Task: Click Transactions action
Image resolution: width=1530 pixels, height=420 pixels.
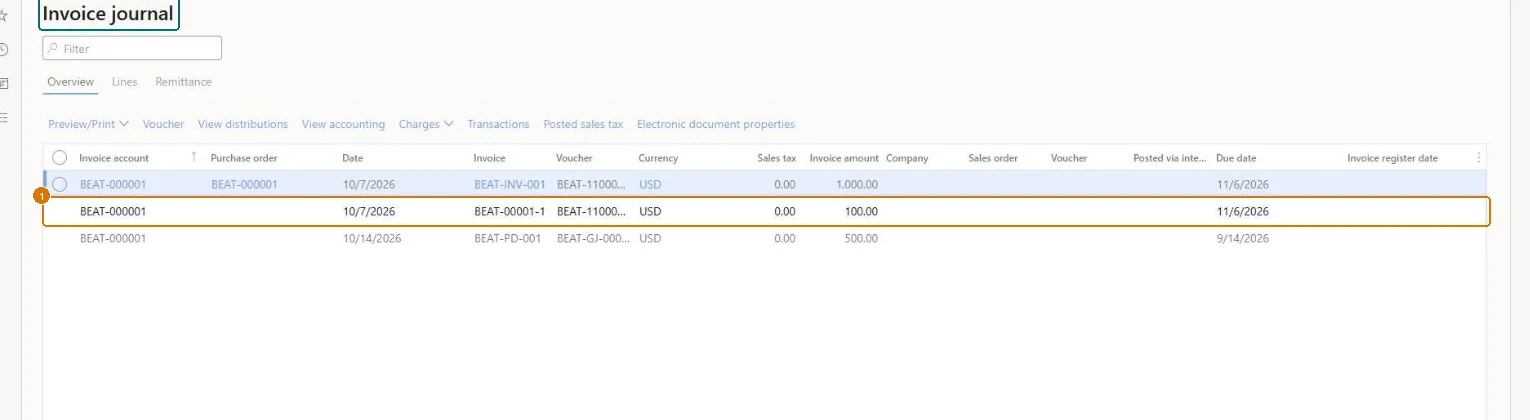Action: tap(498, 124)
